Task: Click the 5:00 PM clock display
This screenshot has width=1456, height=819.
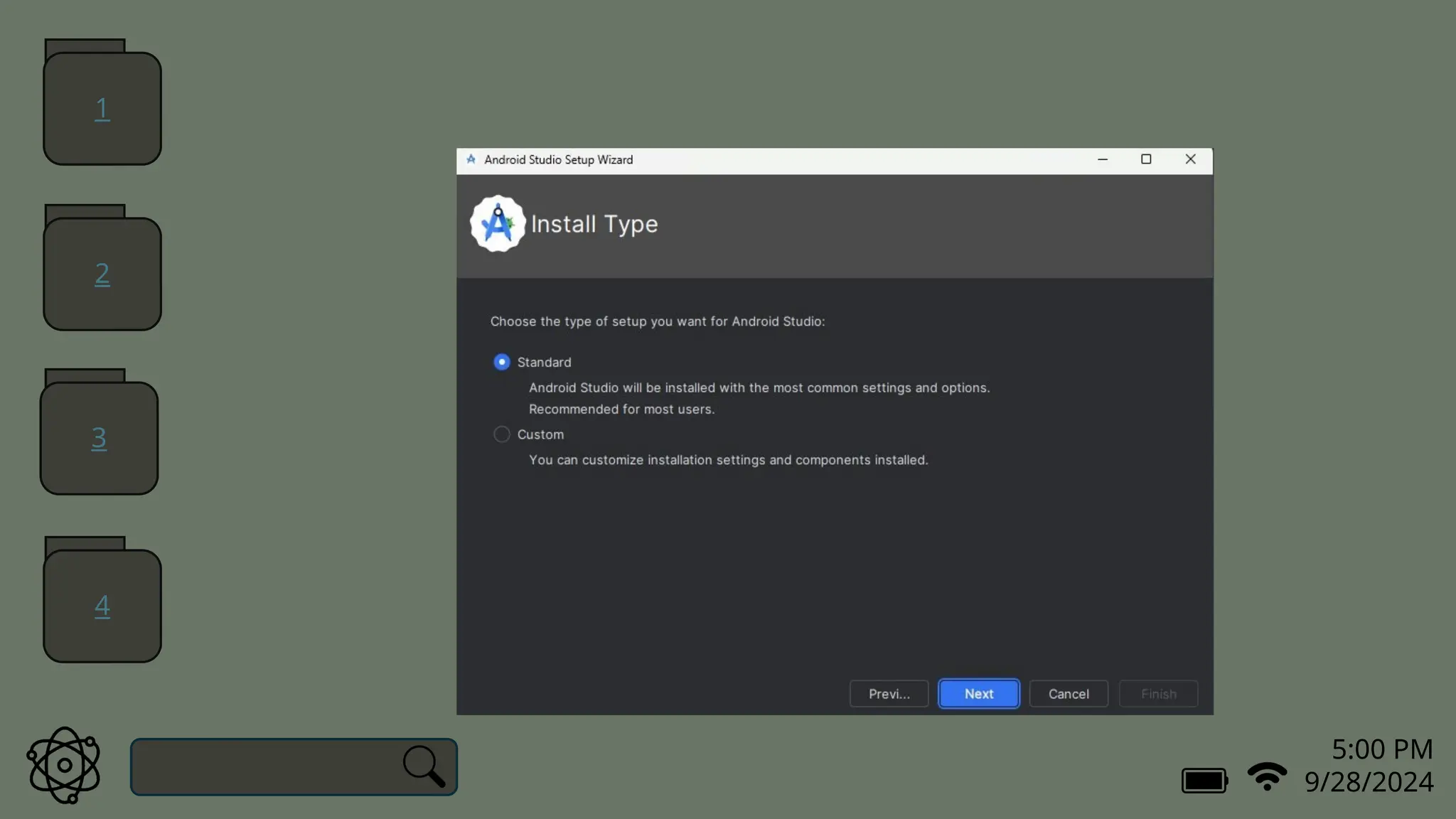Action: [x=1381, y=749]
